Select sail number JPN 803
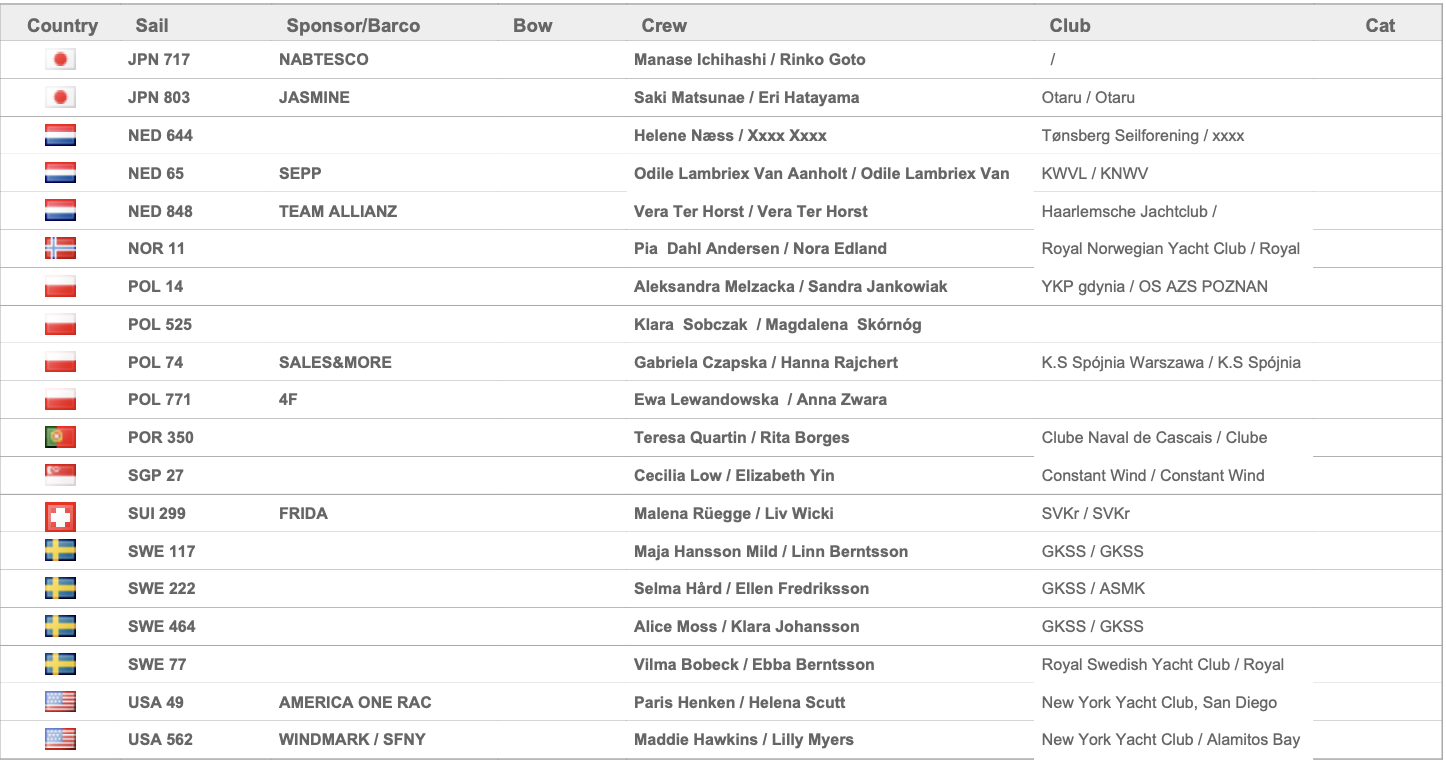1446x764 pixels. click(x=159, y=98)
